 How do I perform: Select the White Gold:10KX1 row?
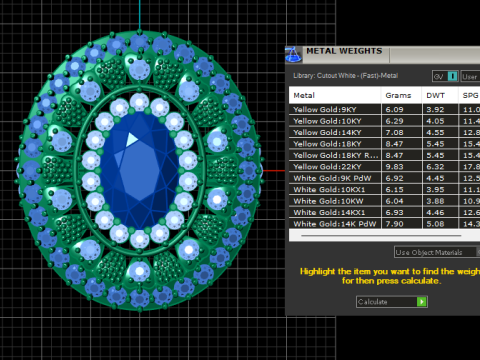coord(385,190)
